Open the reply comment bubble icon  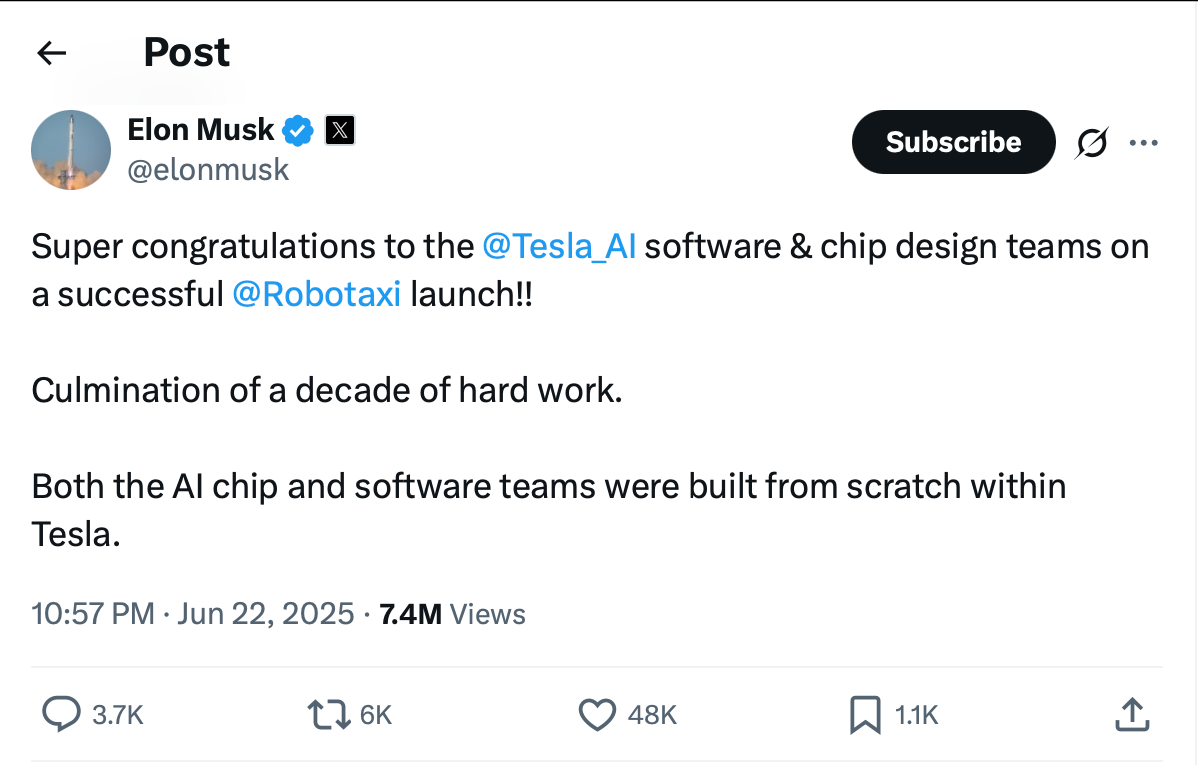click(x=61, y=715)
